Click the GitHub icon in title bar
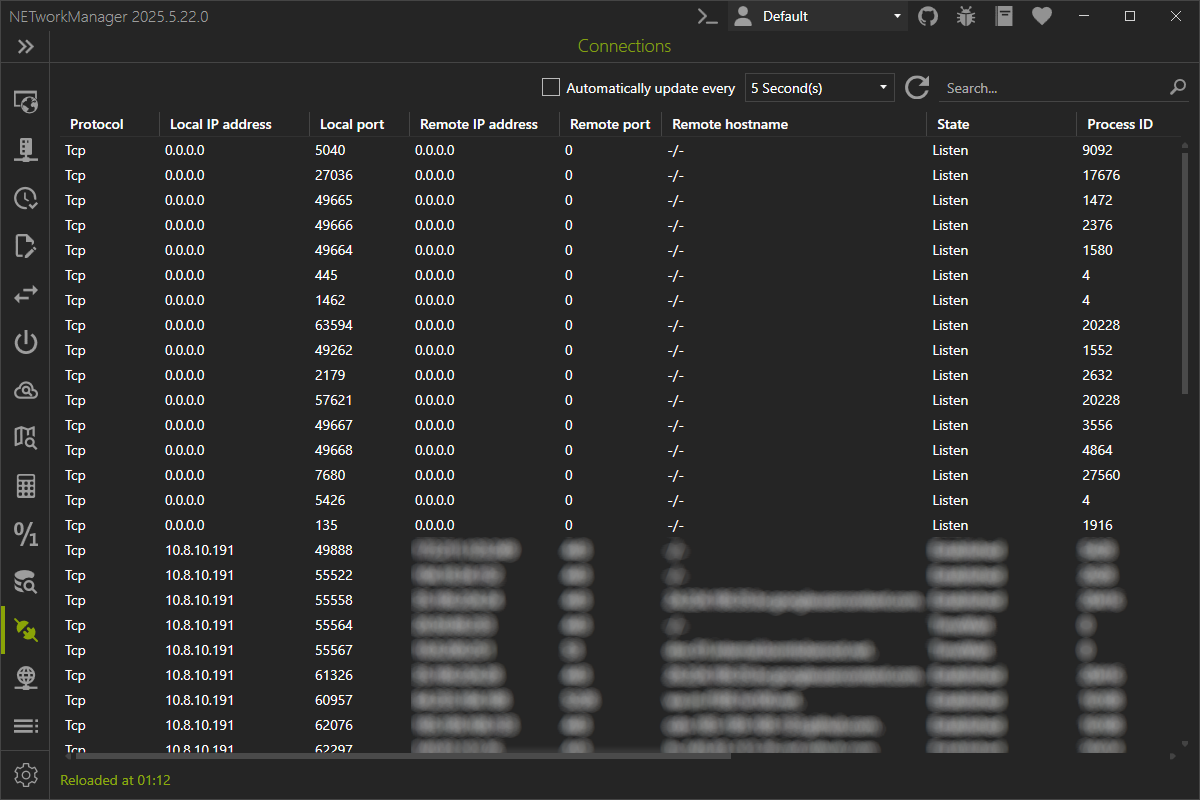 (928, 16)
